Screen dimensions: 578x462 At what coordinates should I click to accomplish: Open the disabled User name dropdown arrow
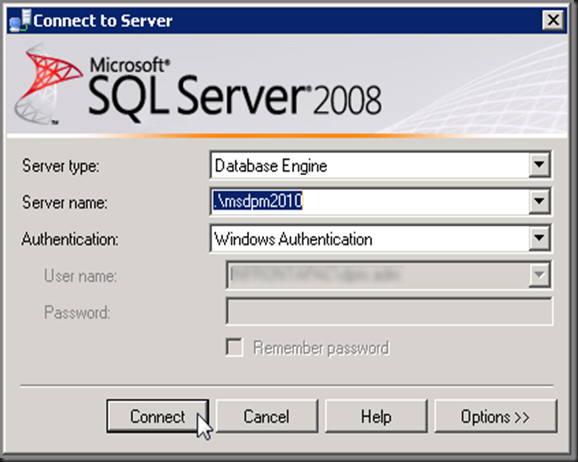coord(539,275)
